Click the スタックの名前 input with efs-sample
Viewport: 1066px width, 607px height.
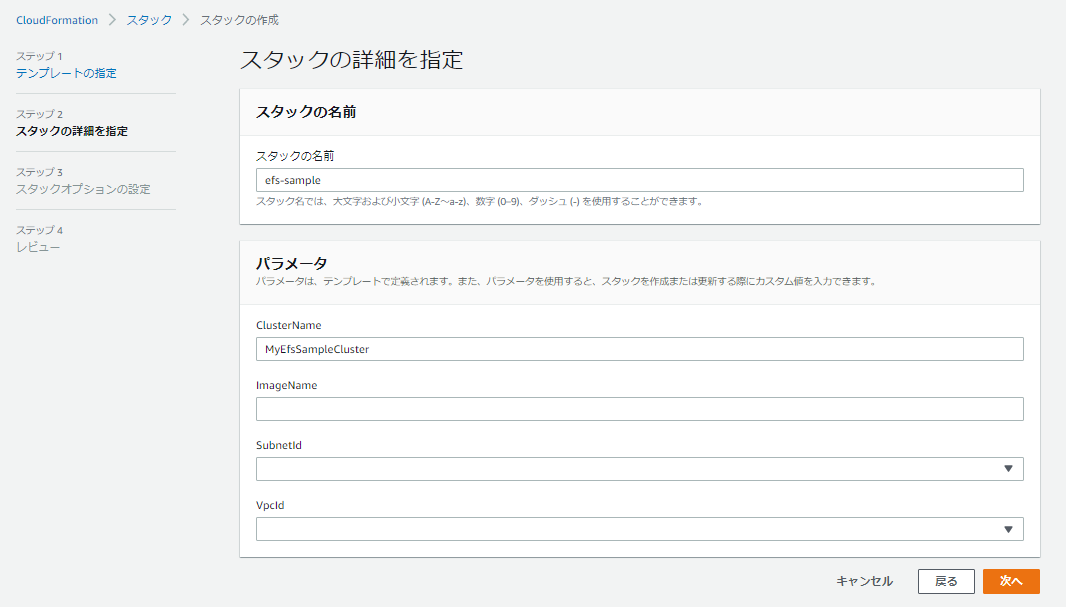640,180
